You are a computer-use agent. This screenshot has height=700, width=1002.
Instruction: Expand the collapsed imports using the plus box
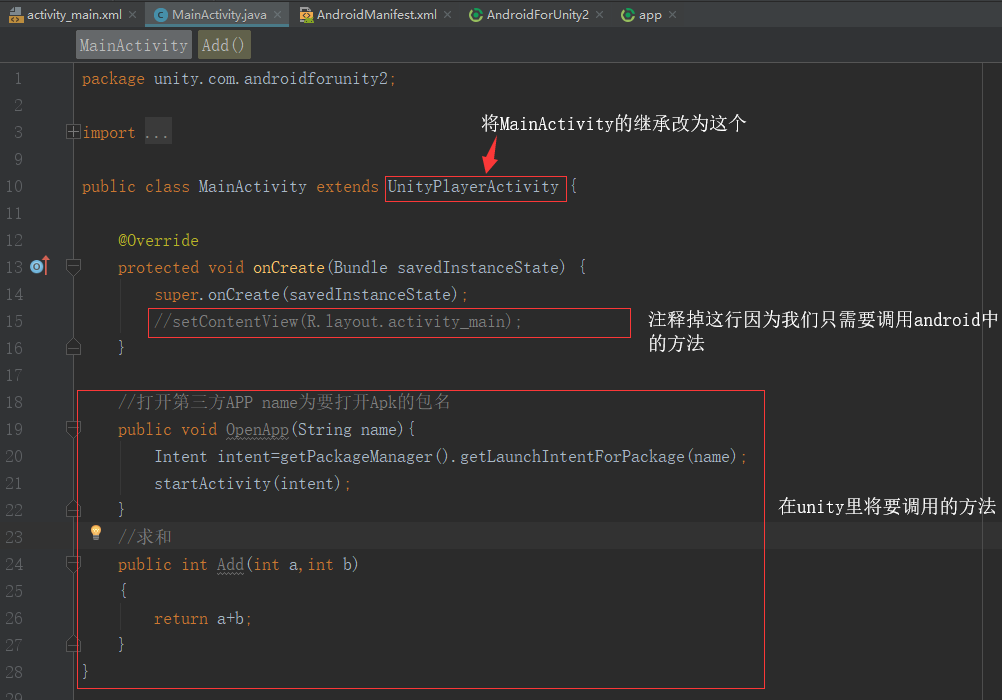[x=73, y=131]
